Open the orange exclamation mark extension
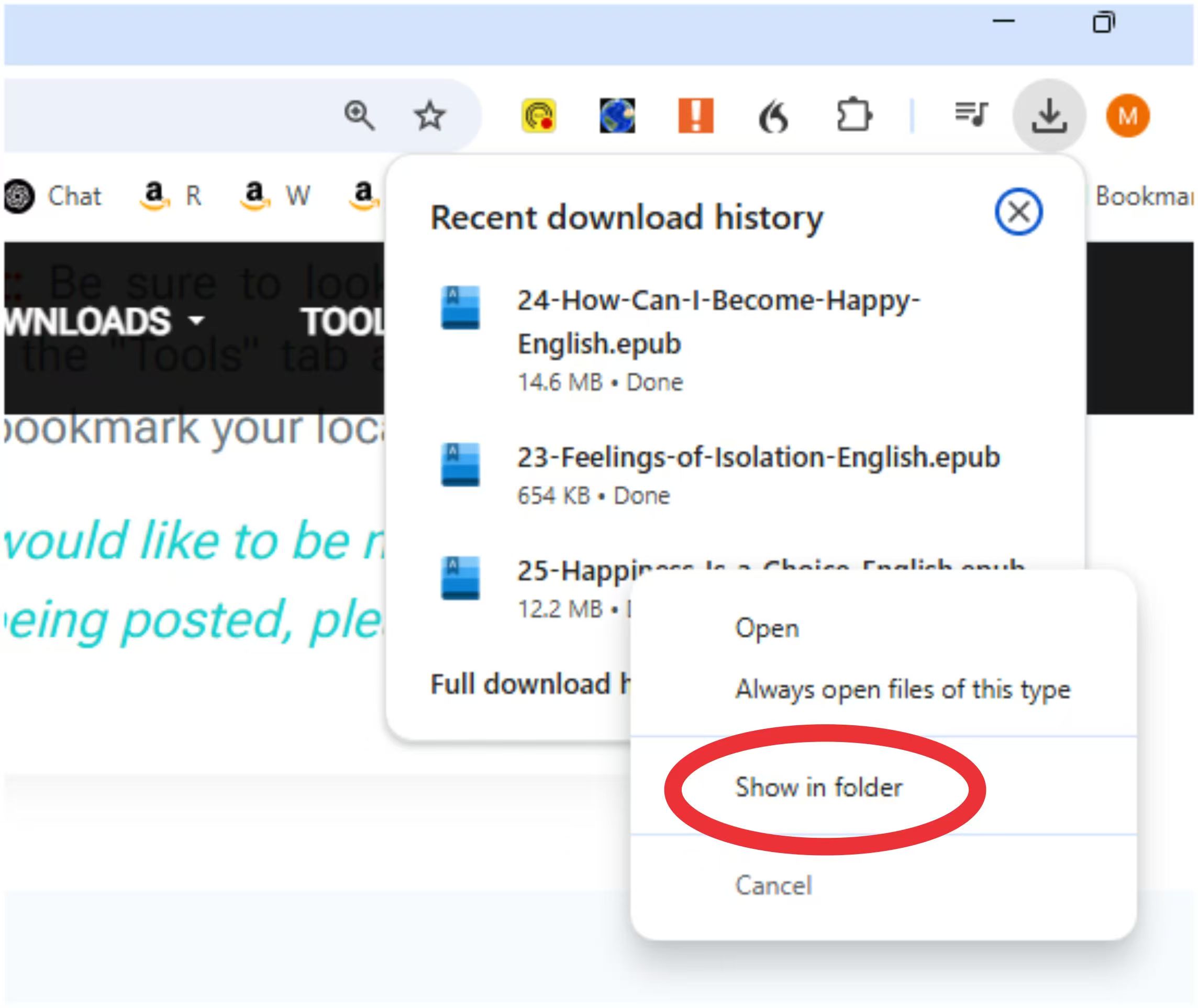1198x1008 pixels. pos(695,115)
